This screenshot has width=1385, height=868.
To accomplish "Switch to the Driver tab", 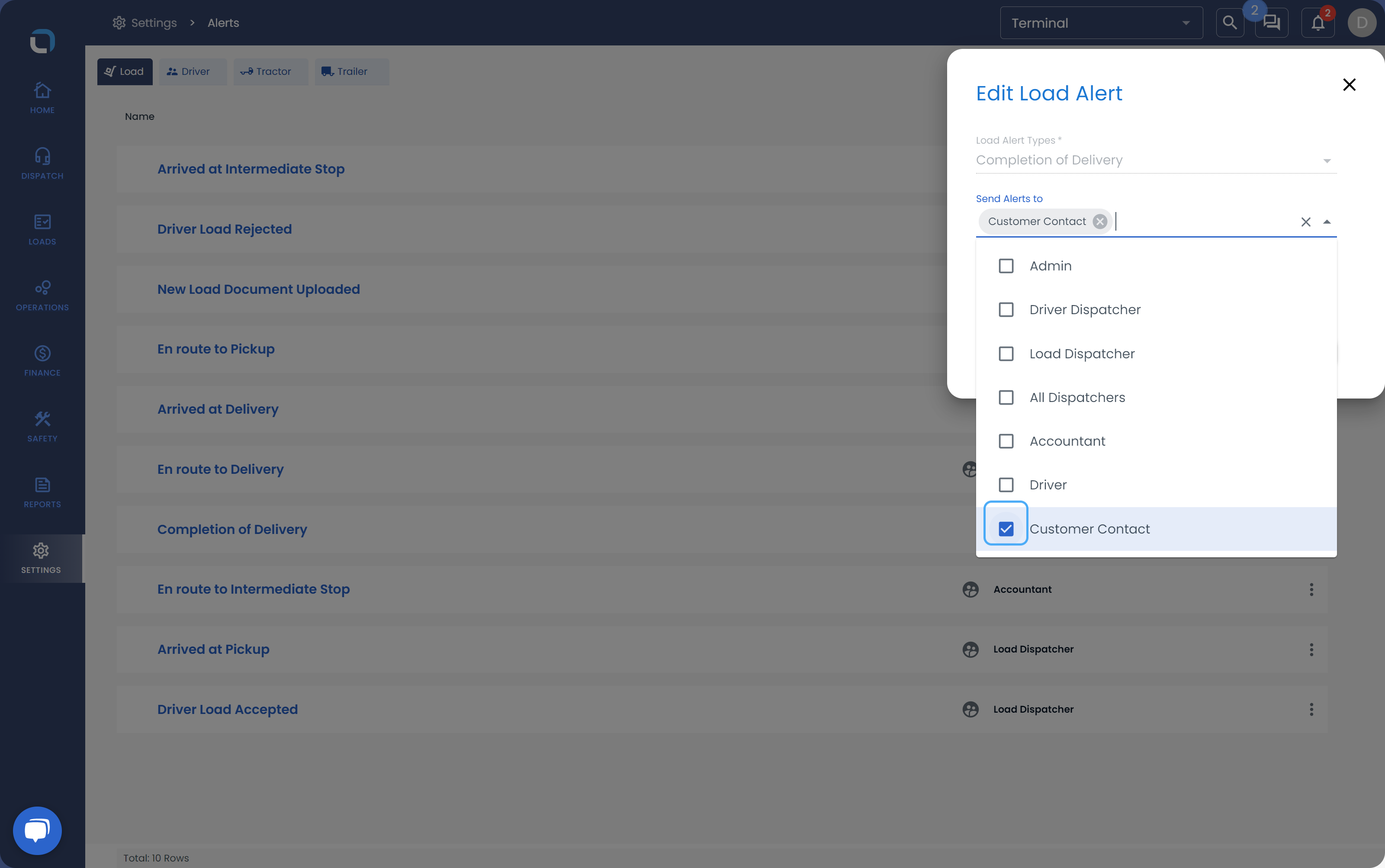I will tap(192, 72).
